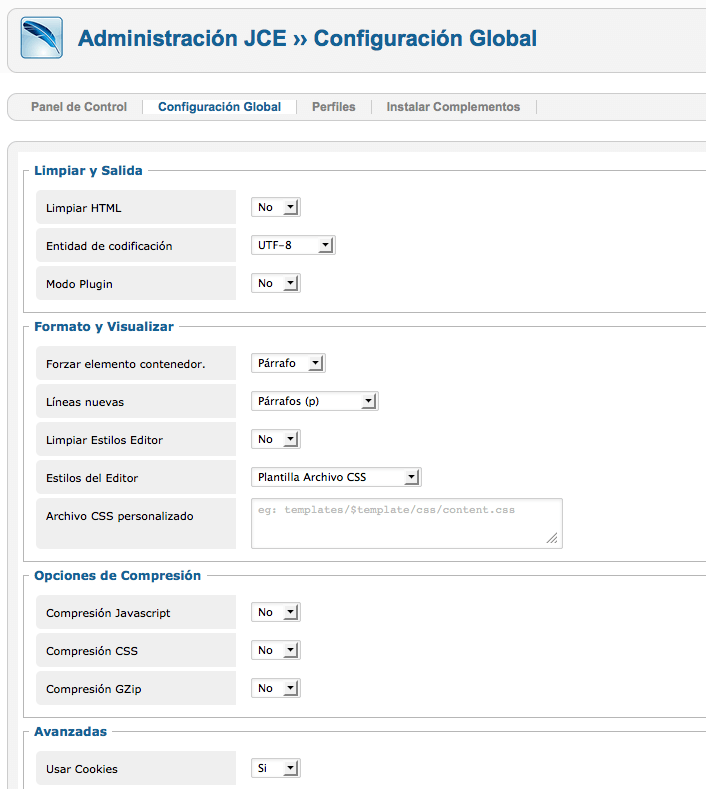
Task: Click the Limpiar Estilos Editor label
Action: click(104, 440)
